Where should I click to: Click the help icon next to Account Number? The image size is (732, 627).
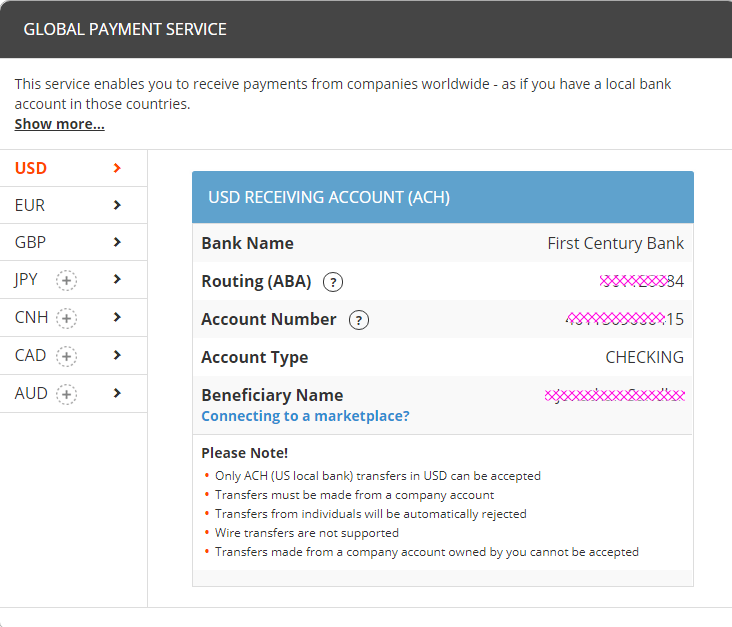(x=359, y=320)
